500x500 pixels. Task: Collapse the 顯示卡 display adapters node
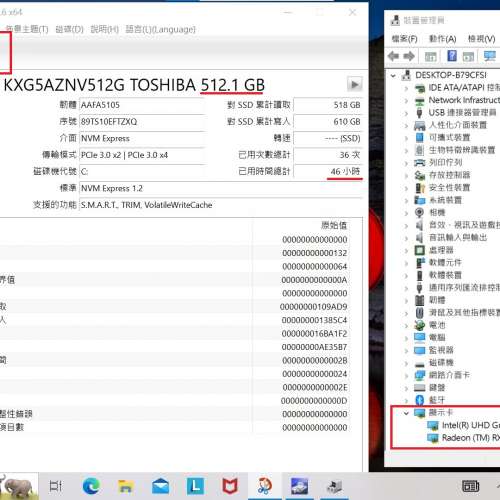(406, 413)
